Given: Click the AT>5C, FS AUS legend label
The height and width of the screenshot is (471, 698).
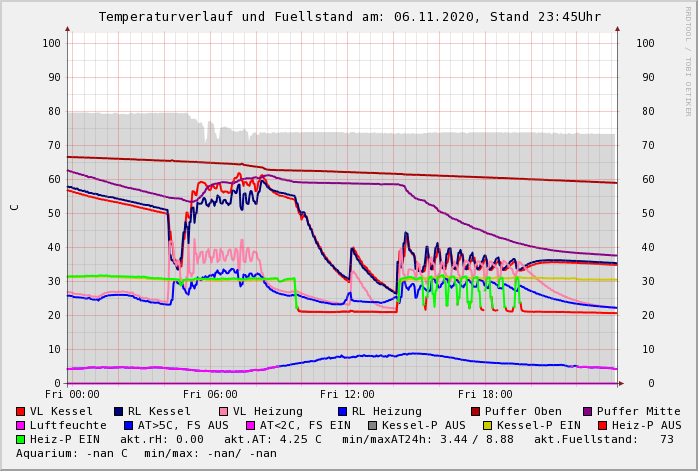Looking at the screenshot, I should [183, 425].
